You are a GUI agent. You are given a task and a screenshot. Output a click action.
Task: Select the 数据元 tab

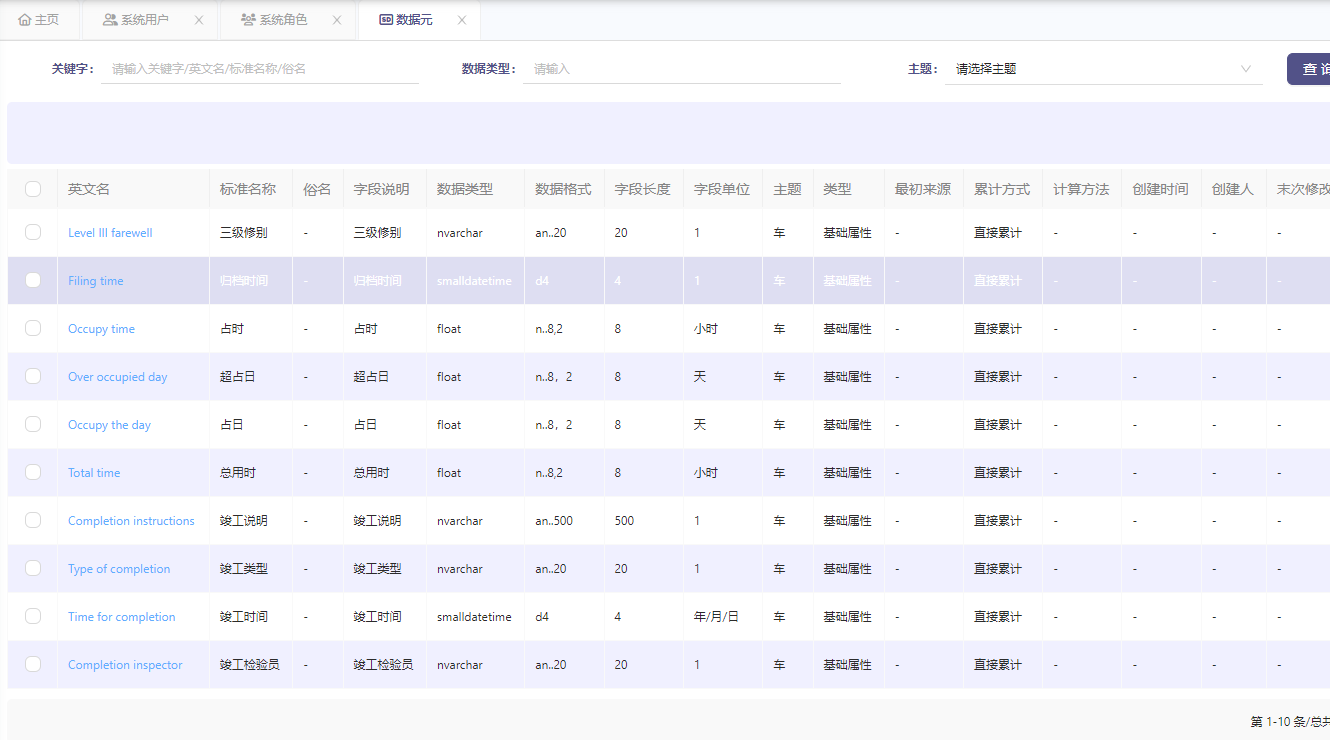419,20
